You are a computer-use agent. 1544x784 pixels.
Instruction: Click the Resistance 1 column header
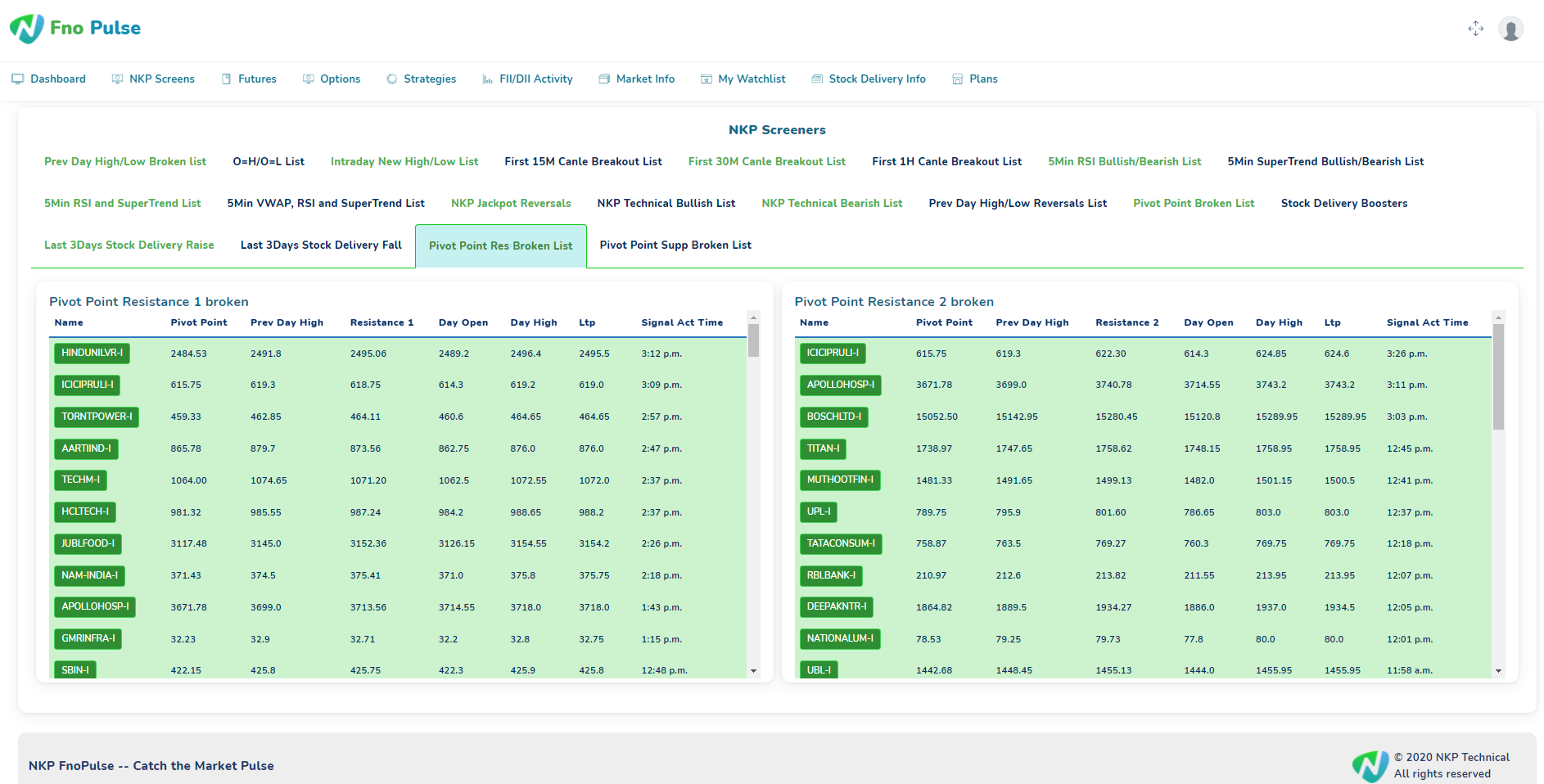pos(381,323)
